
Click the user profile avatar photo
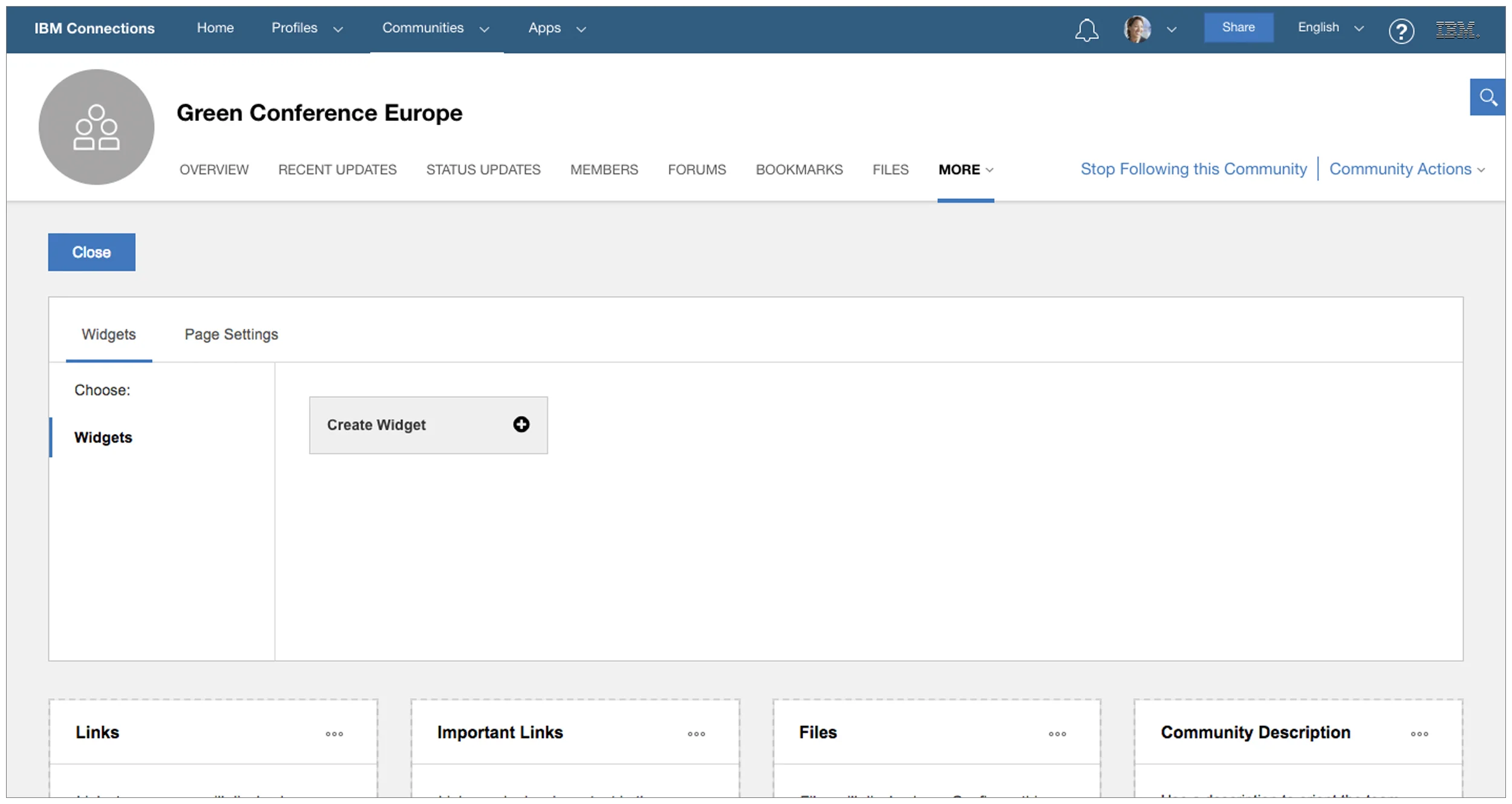1137,29
